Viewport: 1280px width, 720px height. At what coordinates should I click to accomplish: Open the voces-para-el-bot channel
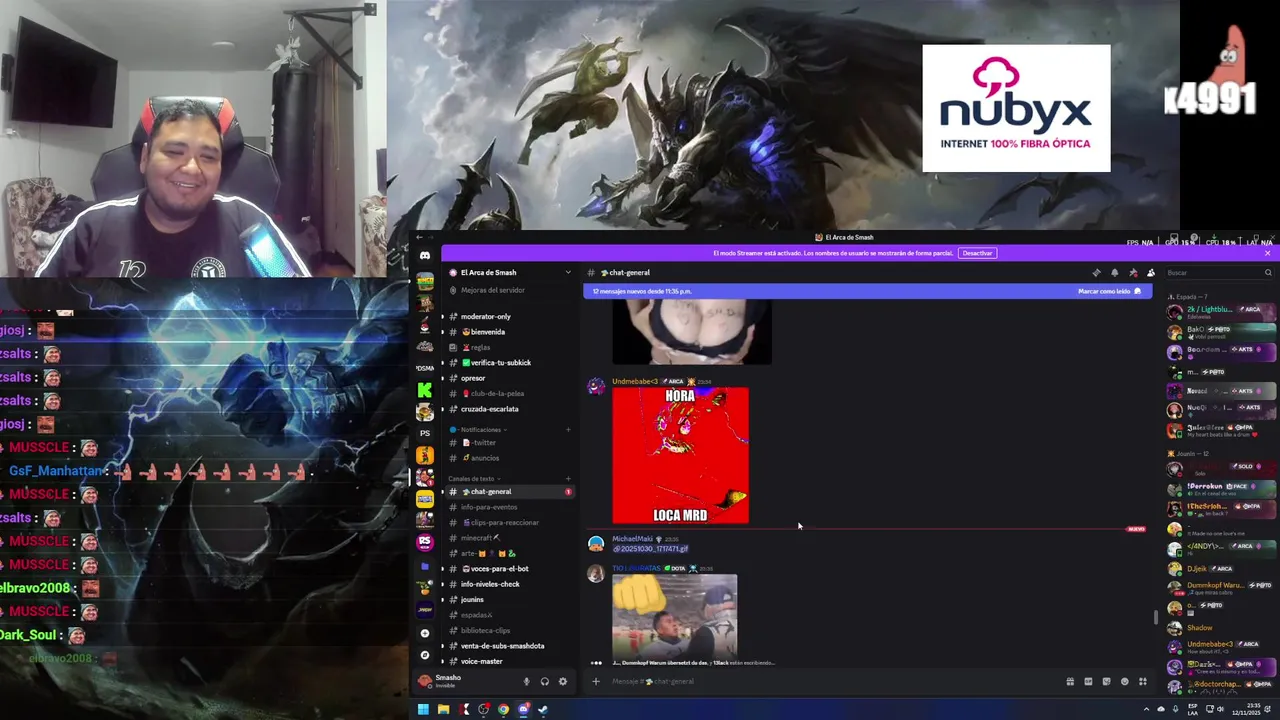click(494, 568)
